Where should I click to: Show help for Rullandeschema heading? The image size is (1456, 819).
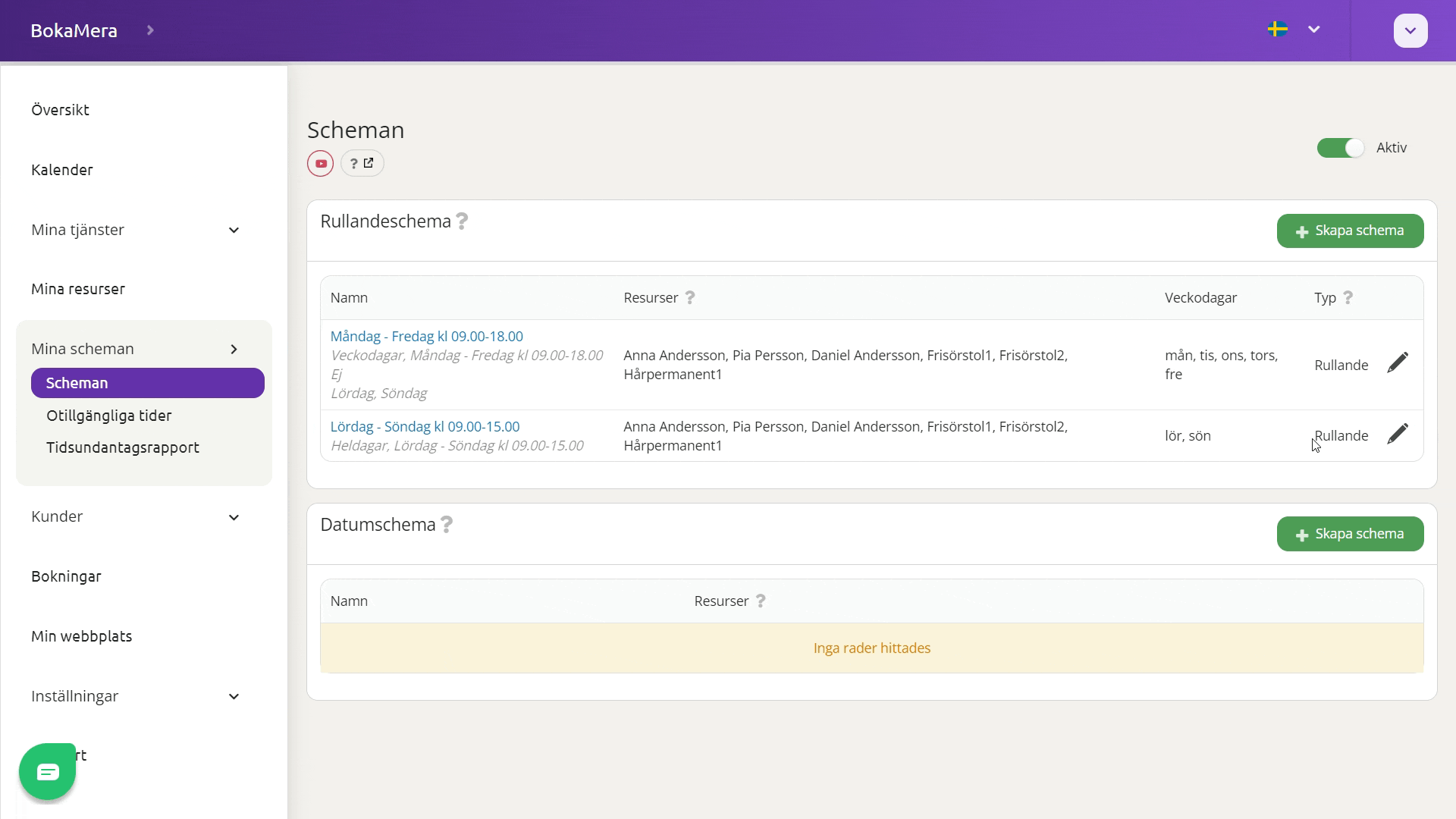click(x=462, y=221)
